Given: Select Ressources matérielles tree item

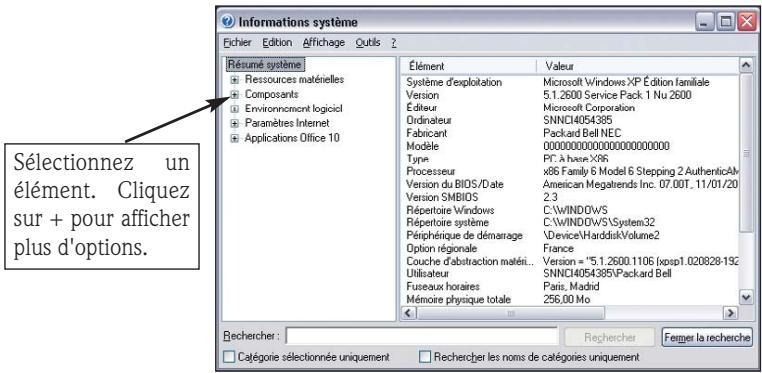Looking at the screenshot, I should pyautogui.click(x=294, y=79).
